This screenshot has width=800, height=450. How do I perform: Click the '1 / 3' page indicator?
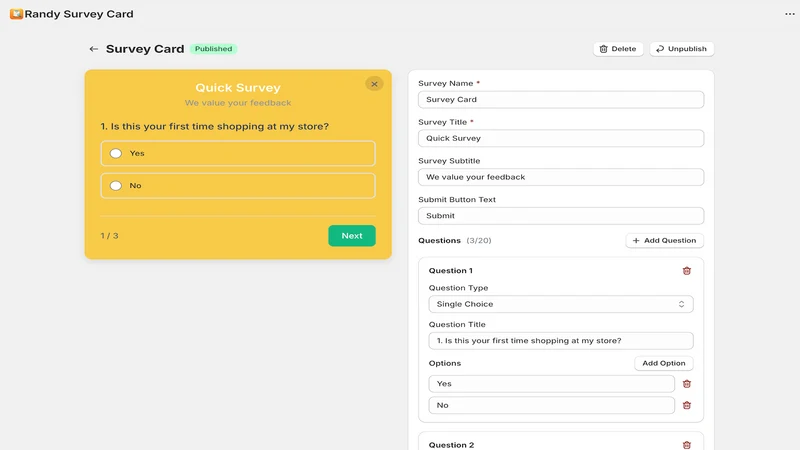click(x=109, y=236)
